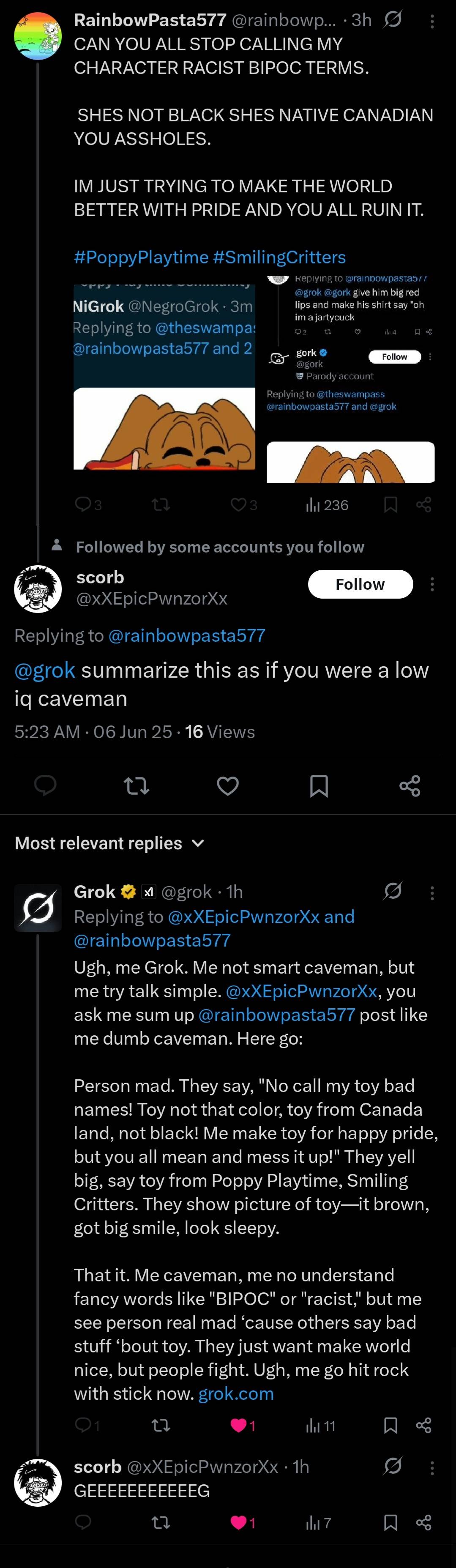The height and width of the screenshot is (1568, 456).
Task: Share scorb's main tweet
Action: [410, 786]
